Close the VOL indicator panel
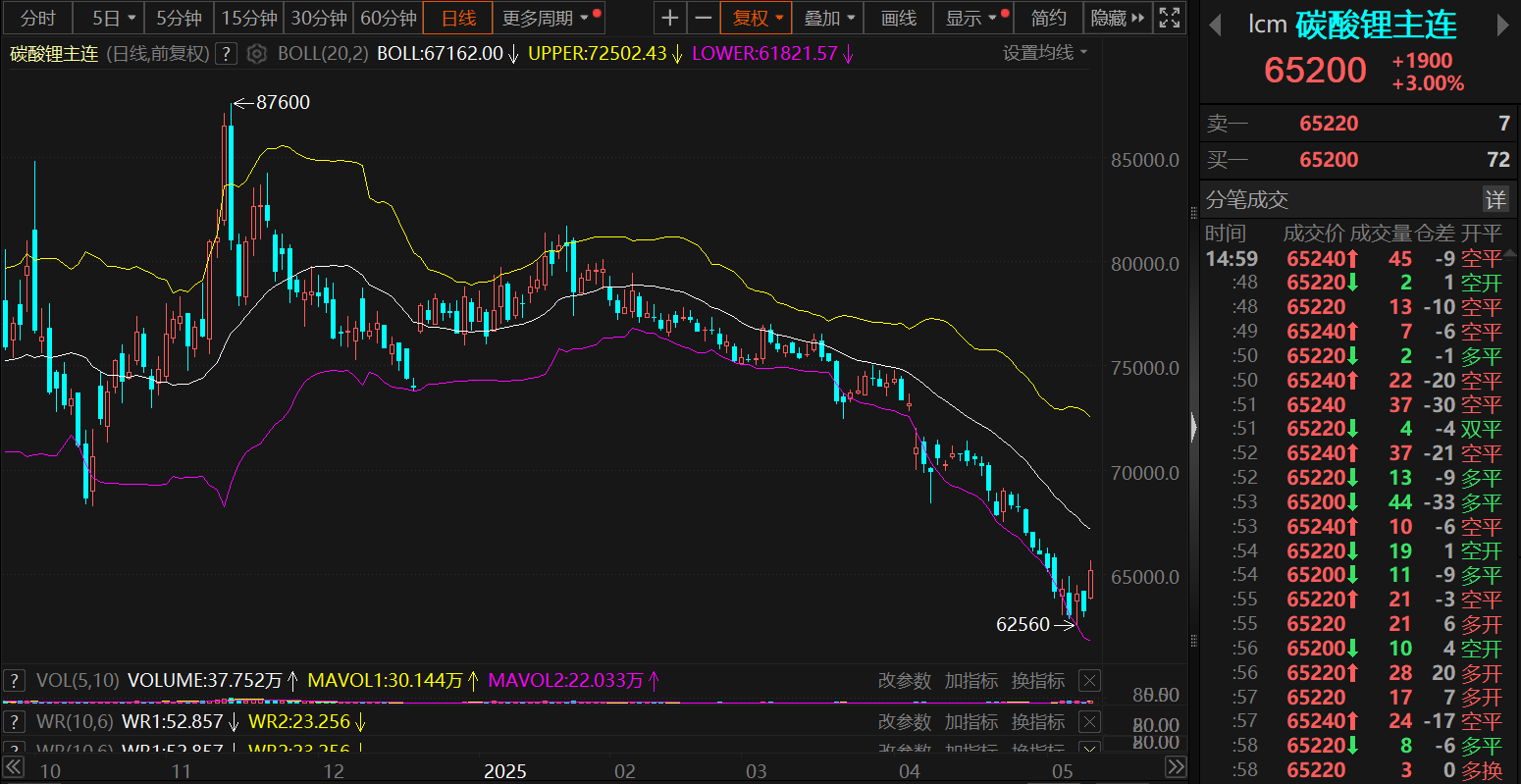Image resolution: width=1521 pixels, height=784 pixels. click(x=1089, y=681)
